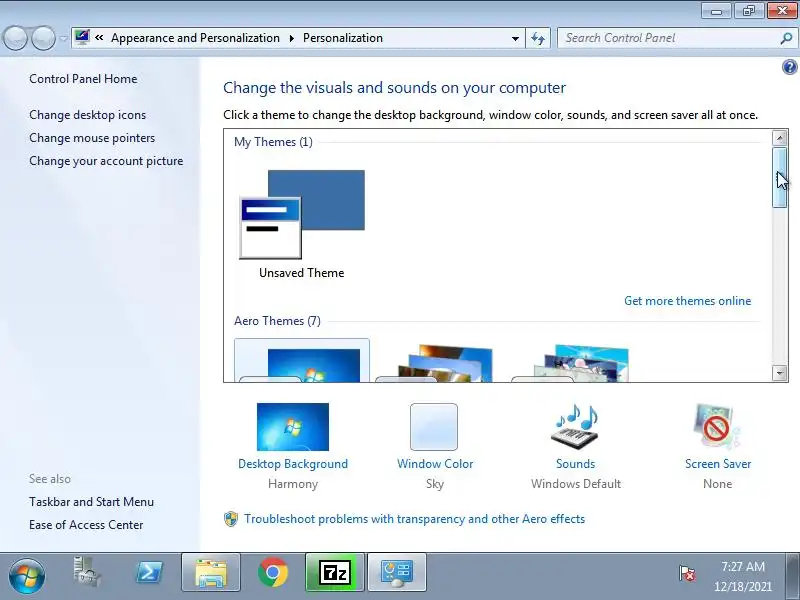Open the address bar history dropdown arrow
The image size is (800, 600).
click(515, 38)
